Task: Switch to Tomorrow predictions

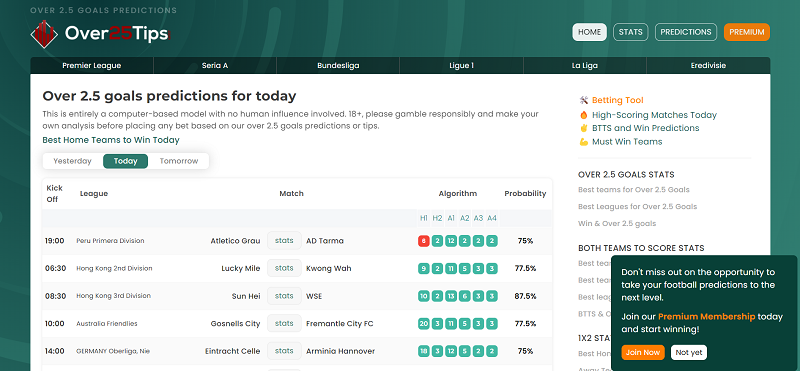Action: tap(179, 161)
